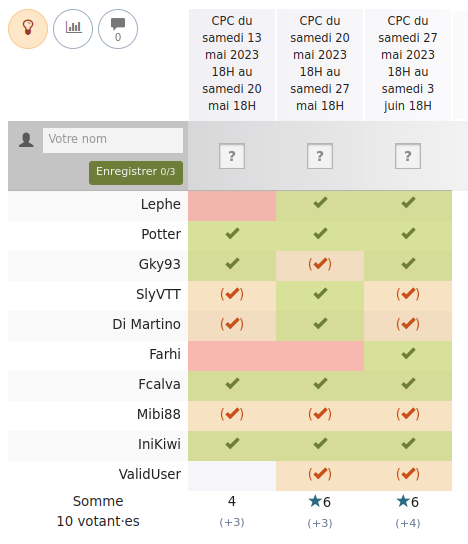468x544 pixels.
Task: Click Lephe's green checkmark for samedi 20 mai
Action: click(320, 202)
